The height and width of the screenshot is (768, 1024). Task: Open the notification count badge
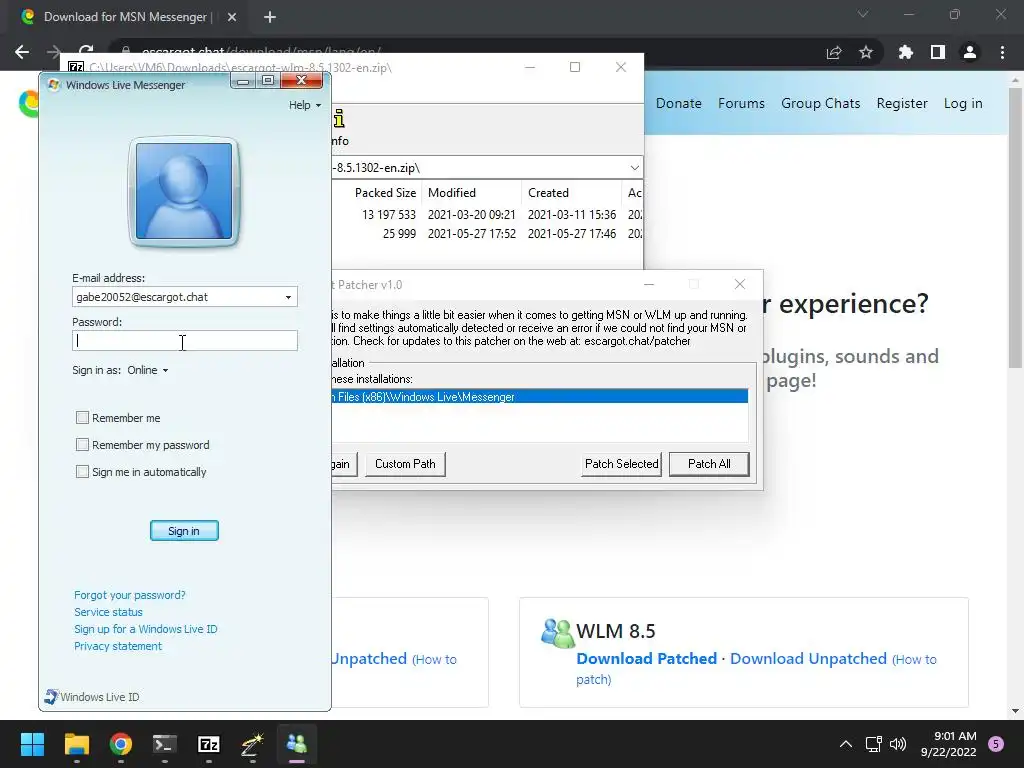[996, 744]
